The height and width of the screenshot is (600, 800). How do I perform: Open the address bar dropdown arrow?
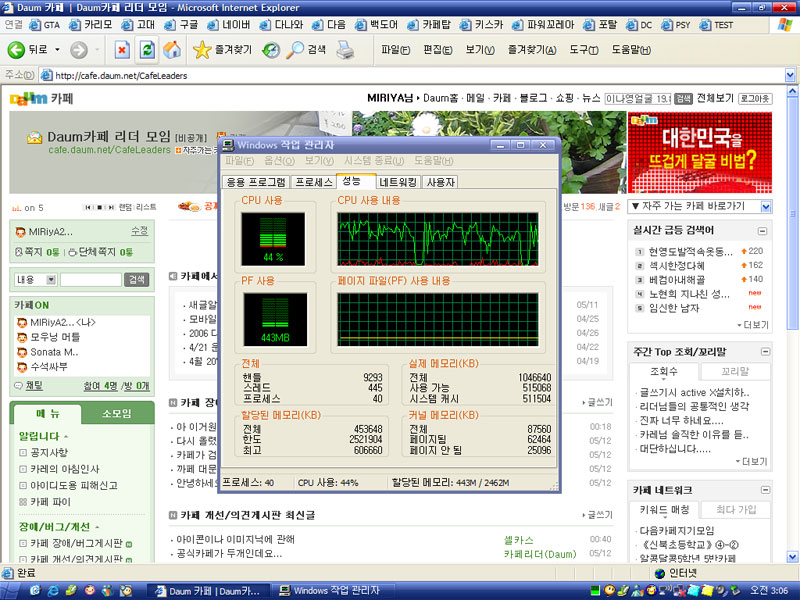point(790,76)
